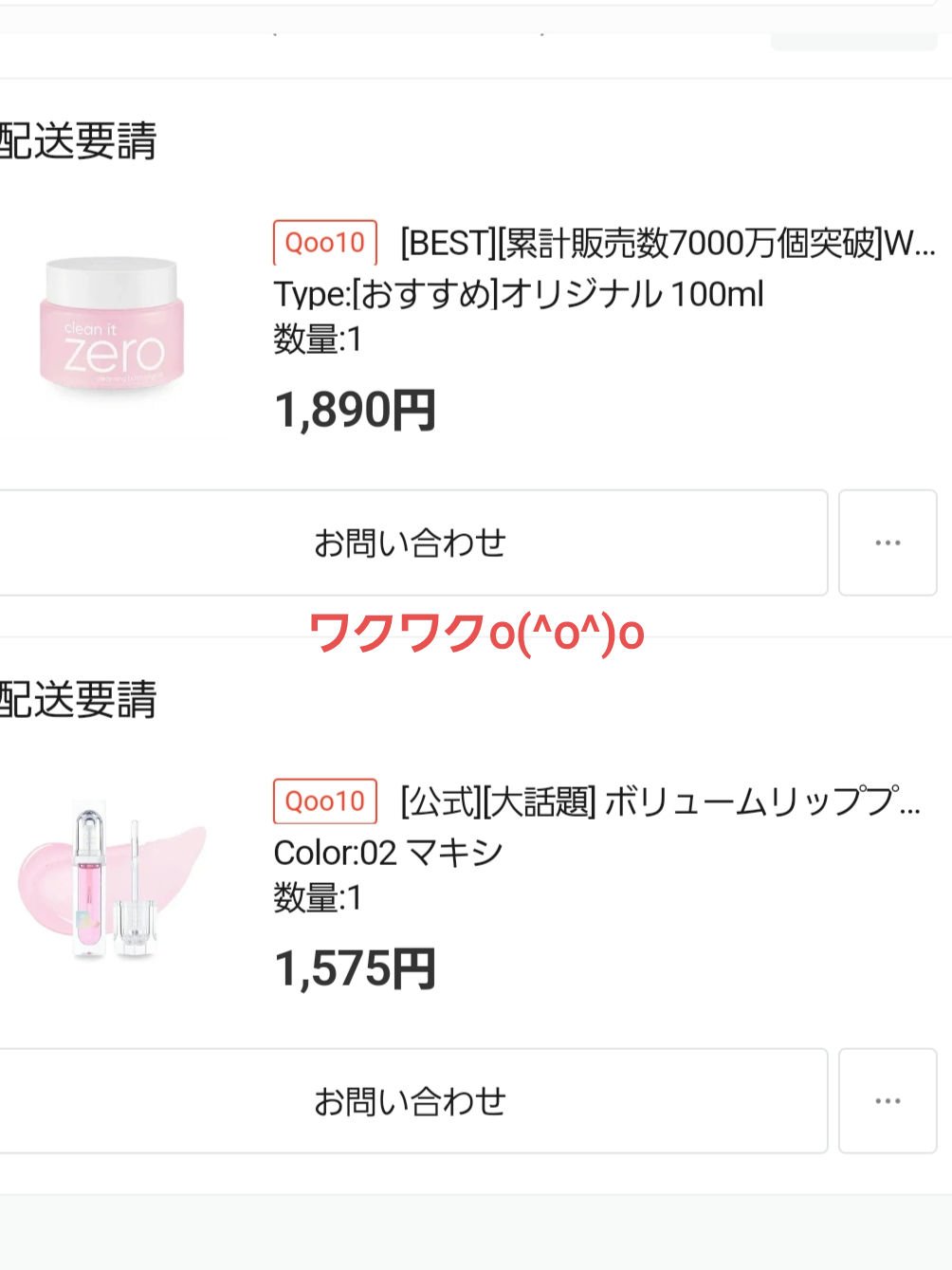This screenshot has width=952, height=1270.
Task: Click 数量:1 under the cleansing balm
Action: (x=318, y=340)
